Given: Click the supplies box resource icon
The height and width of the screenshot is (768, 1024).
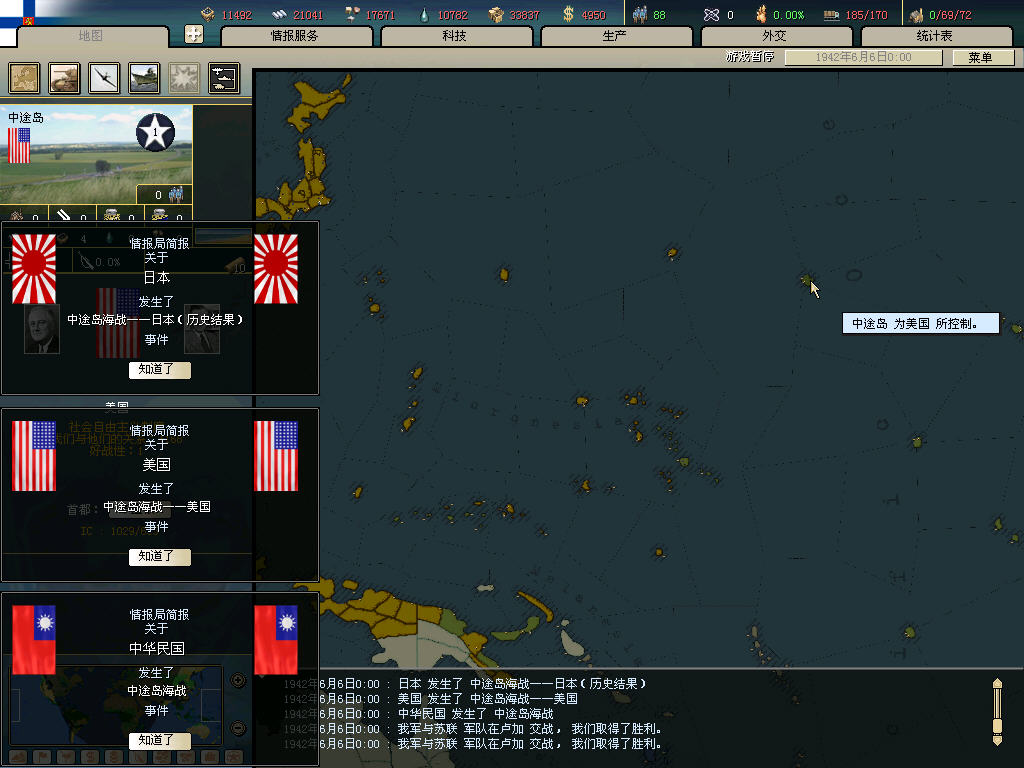Looking at the screenshot, I should pyautogui.click(x=496, y=14).
